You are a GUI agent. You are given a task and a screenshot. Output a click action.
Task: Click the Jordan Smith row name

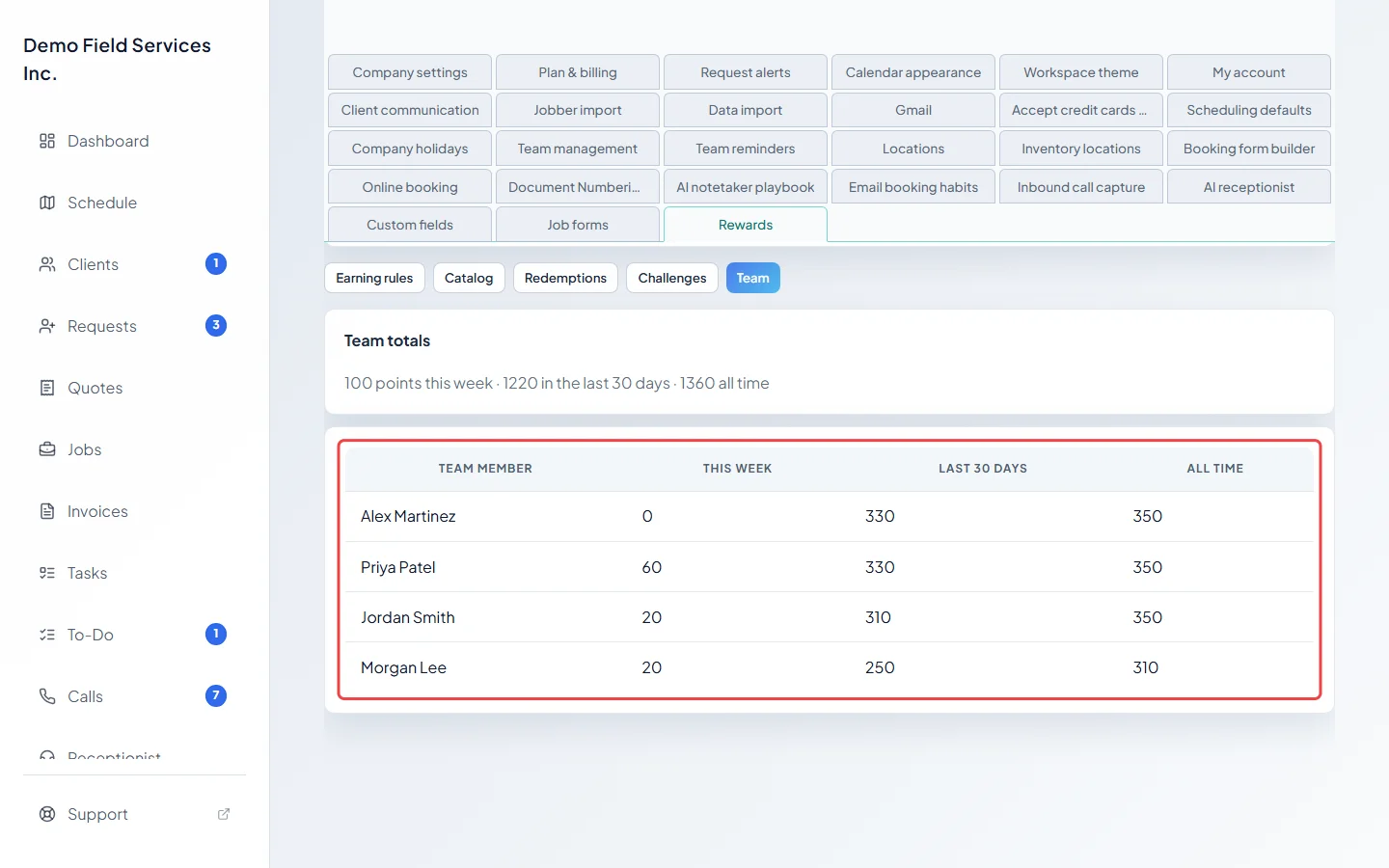pos(408,617)
